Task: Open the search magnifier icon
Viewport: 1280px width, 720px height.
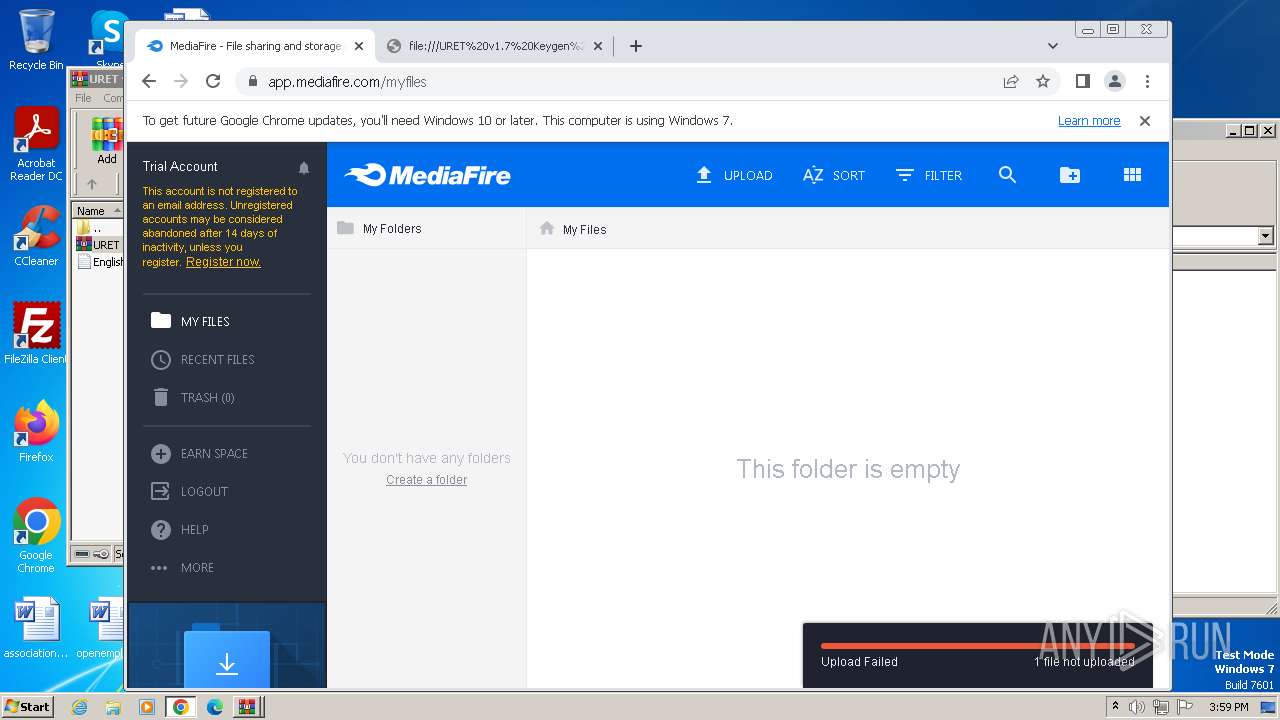Action: click(x=1007, y=175)
